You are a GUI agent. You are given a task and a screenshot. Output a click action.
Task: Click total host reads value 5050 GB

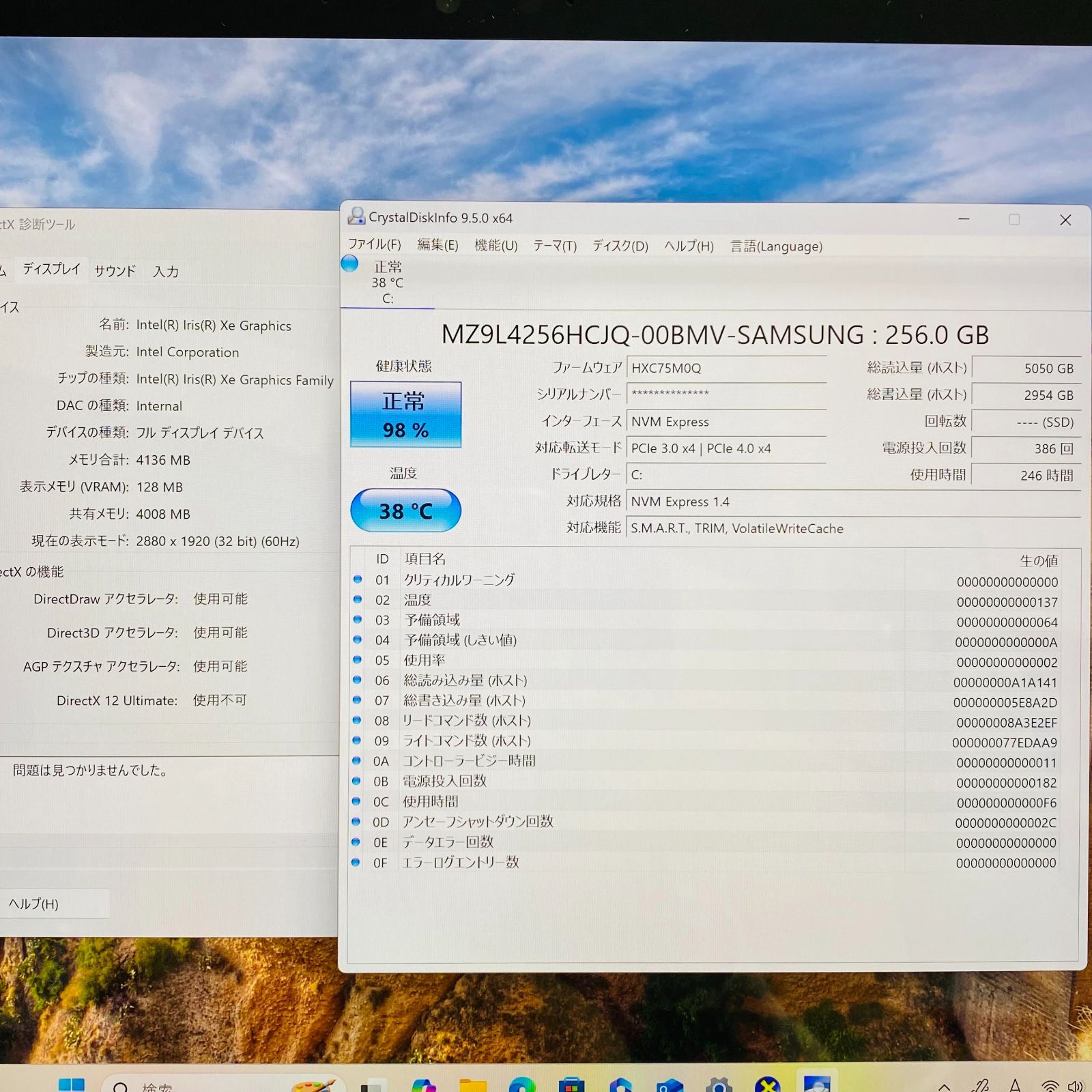[x=1026, y=369]
